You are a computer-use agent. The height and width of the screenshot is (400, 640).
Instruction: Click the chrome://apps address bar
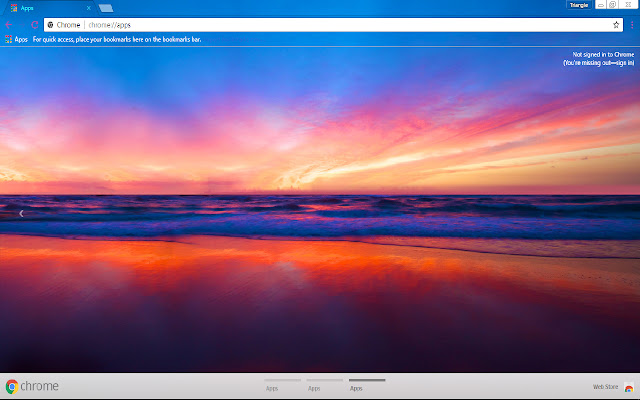(x=300, y=24)
